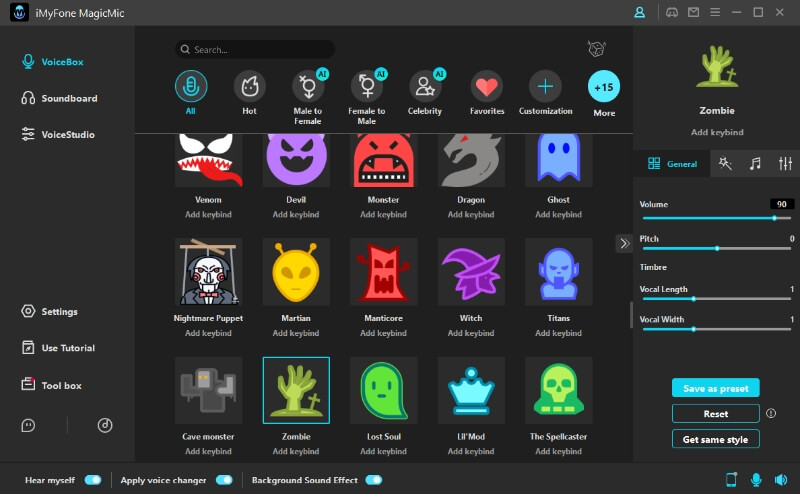This screenshot has width=800, height=494.
Task: Open the Use Tutorial page
Action: click(x=58, y=348)
